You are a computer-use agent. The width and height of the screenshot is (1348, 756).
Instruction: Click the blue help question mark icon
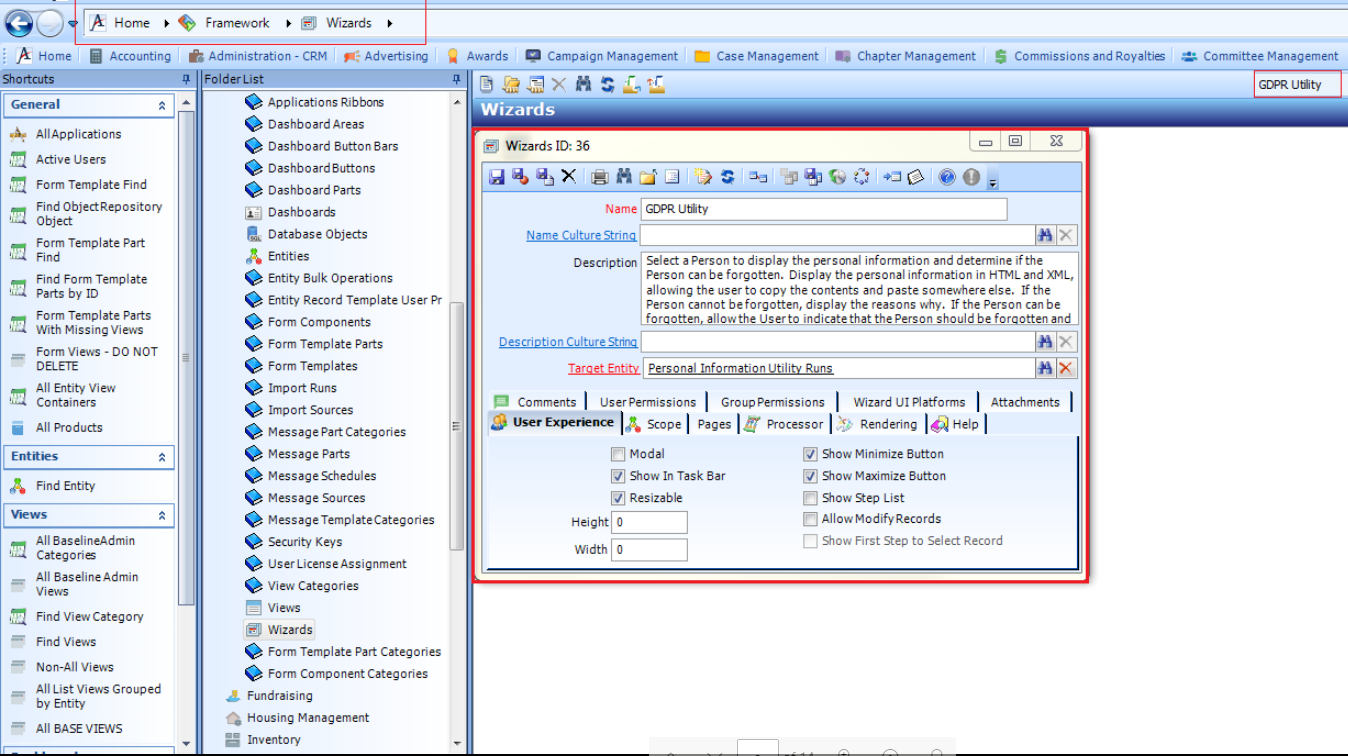[x=947, y=177]
